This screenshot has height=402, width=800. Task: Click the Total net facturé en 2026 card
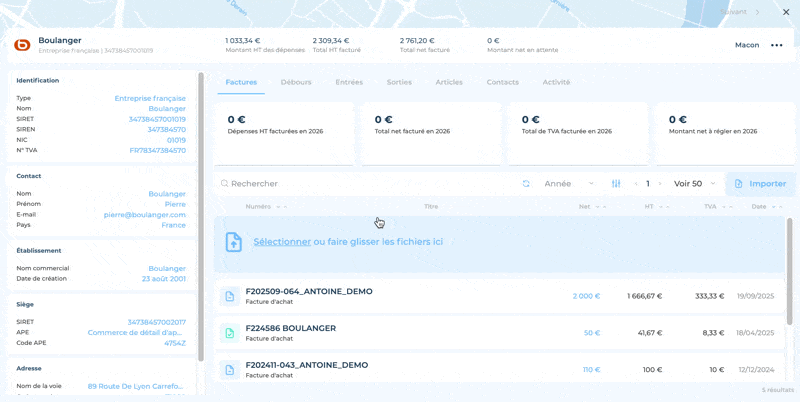pyautogui.click(x=431, y=134)
